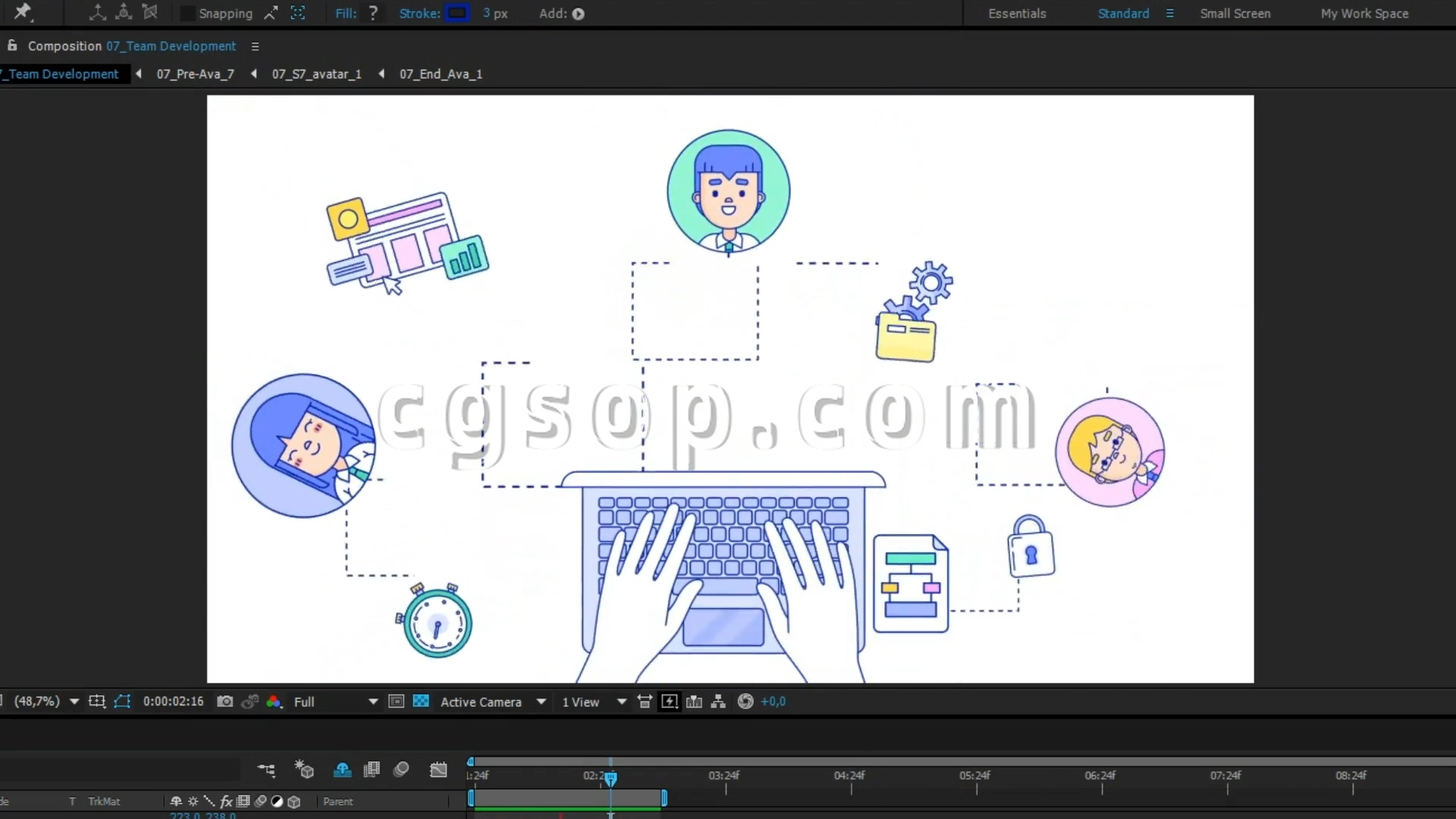Click the Draft 3D icon in timeline
The image size is (1456, 819).
[x=305, y=770]
